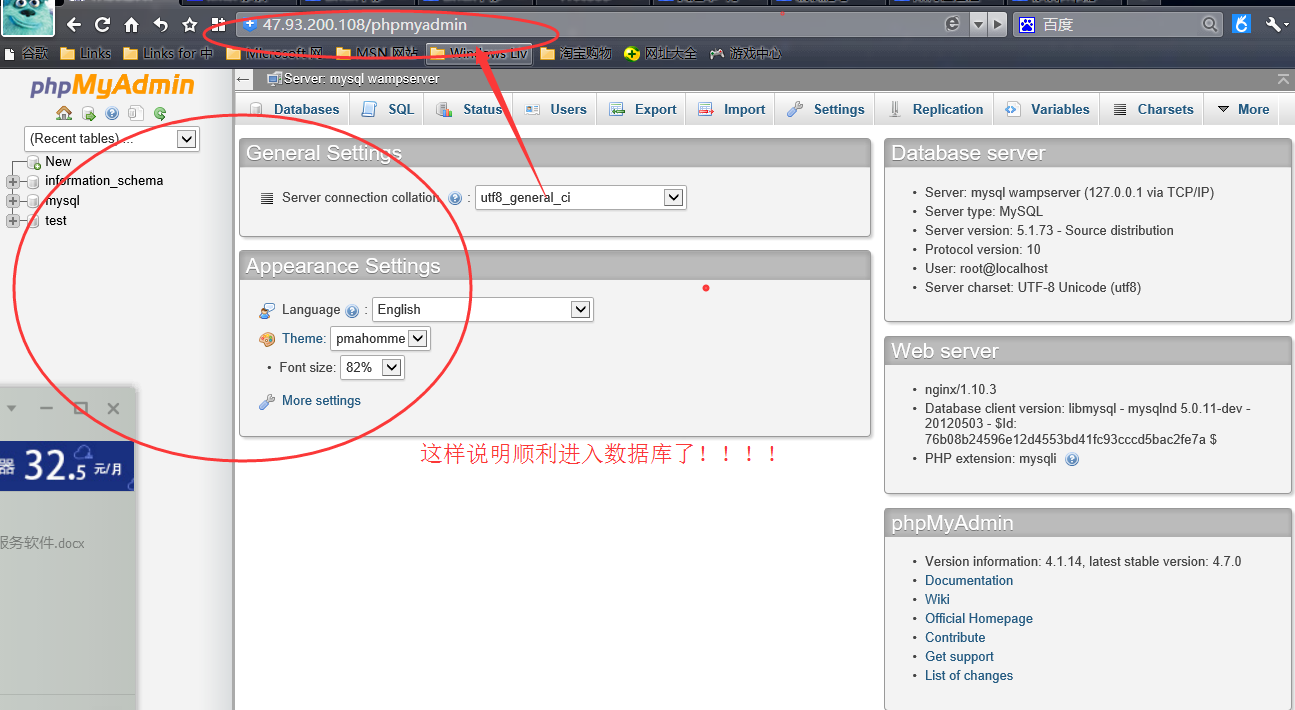Click the blue flame icon beside search box

pyautogui.click(x=1242, y=25)
